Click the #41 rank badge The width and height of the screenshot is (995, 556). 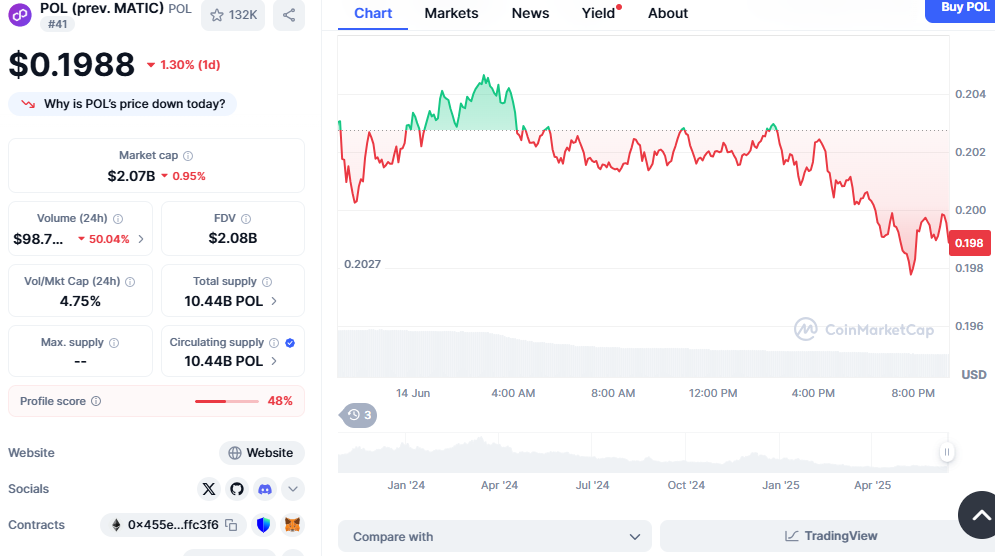coord(57,24)
